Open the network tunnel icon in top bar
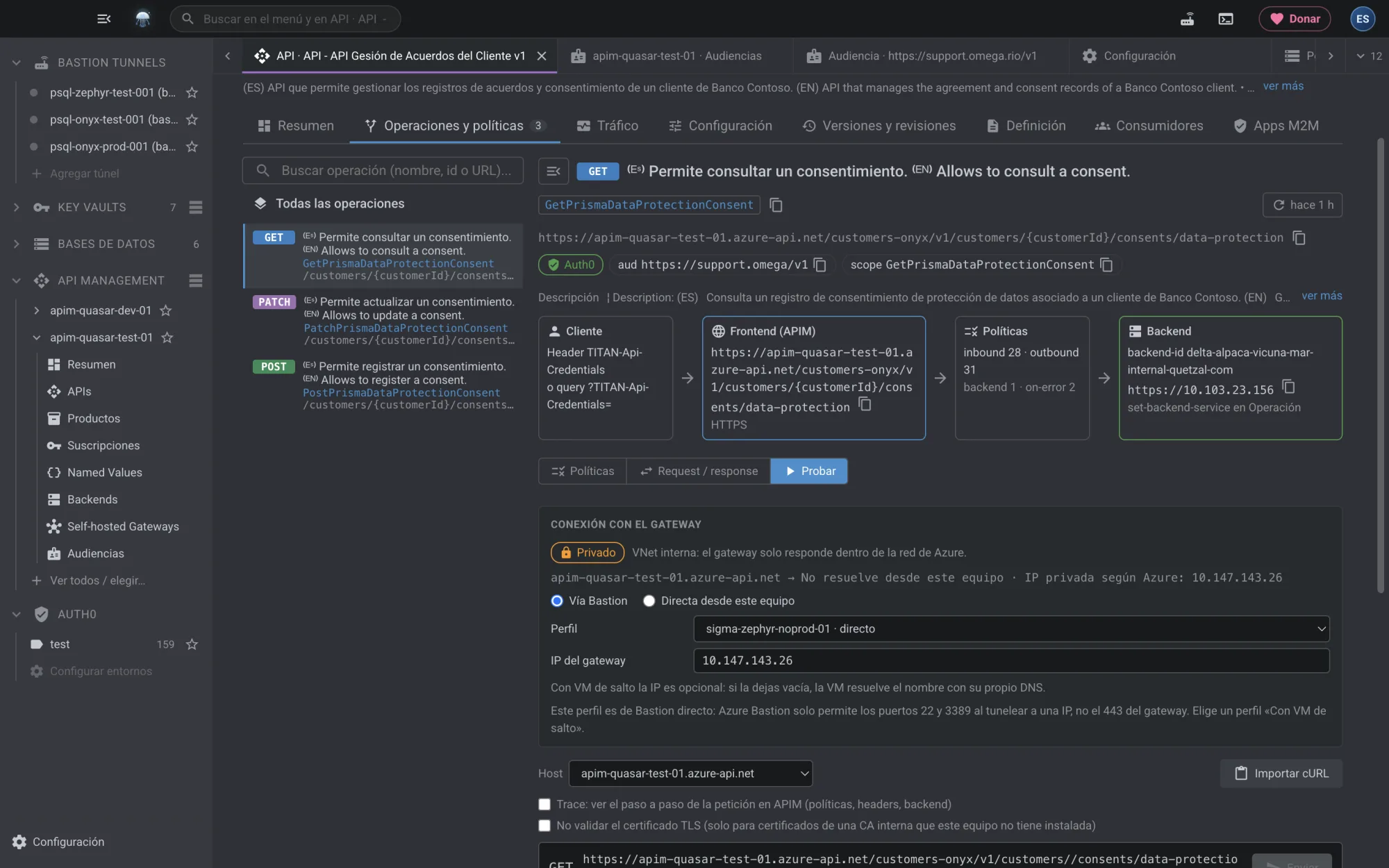Viewport: 1389px width, 868px height. coord(1188,19)
